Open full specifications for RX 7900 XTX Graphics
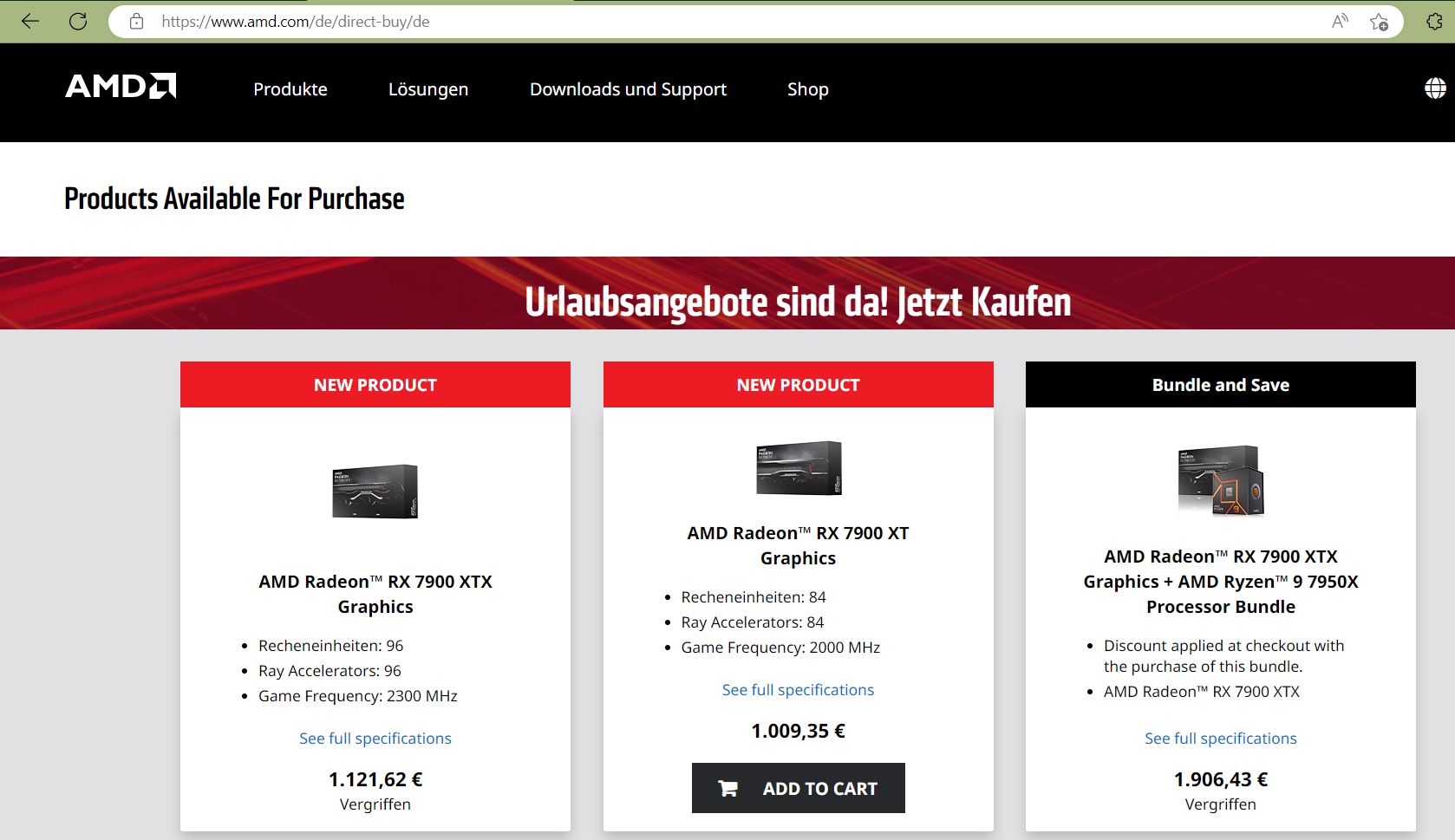The height and width of the screenshot is (840, 1455). pos(375,738)
